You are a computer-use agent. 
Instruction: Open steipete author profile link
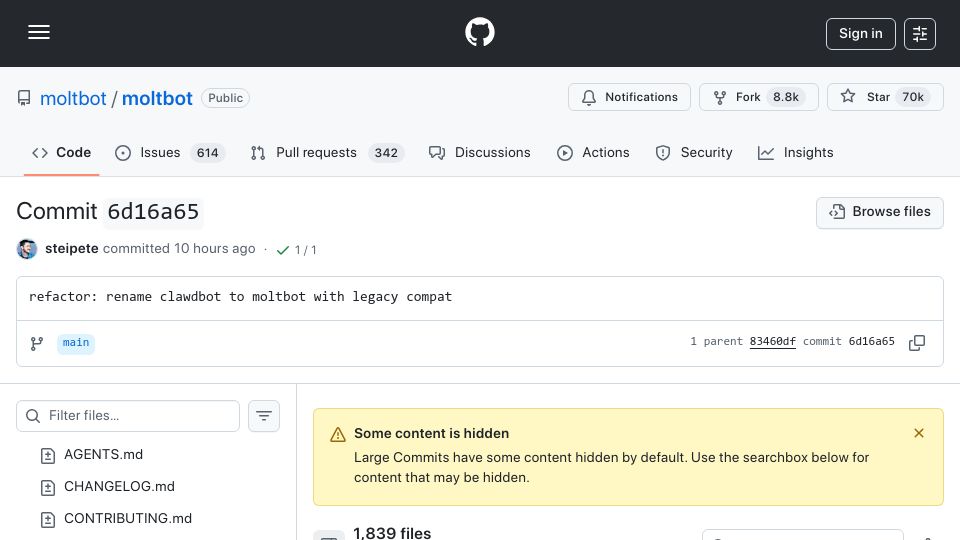click(72, 249)
